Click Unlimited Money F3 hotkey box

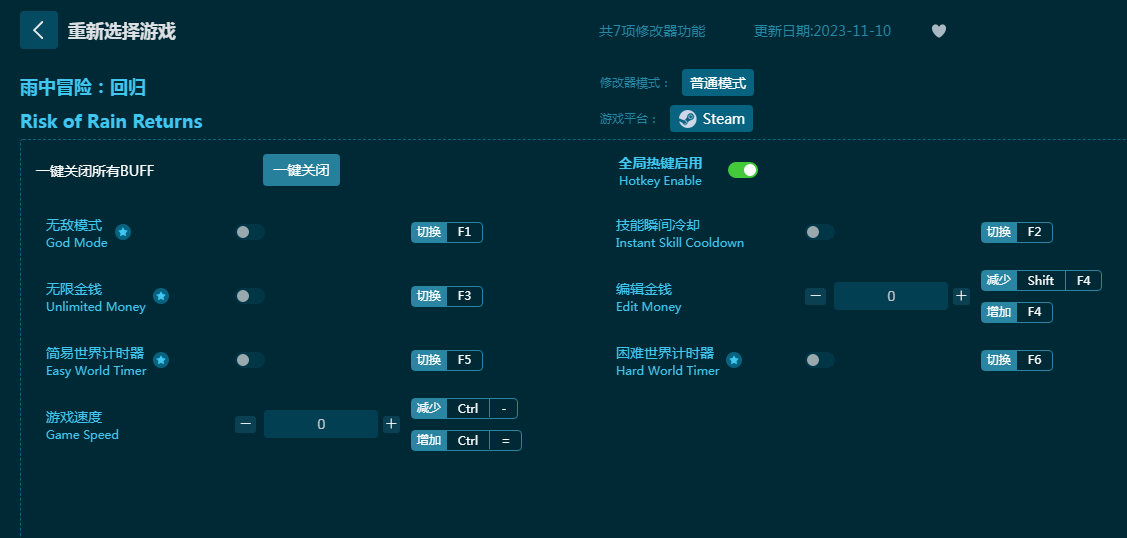[447, 296]
